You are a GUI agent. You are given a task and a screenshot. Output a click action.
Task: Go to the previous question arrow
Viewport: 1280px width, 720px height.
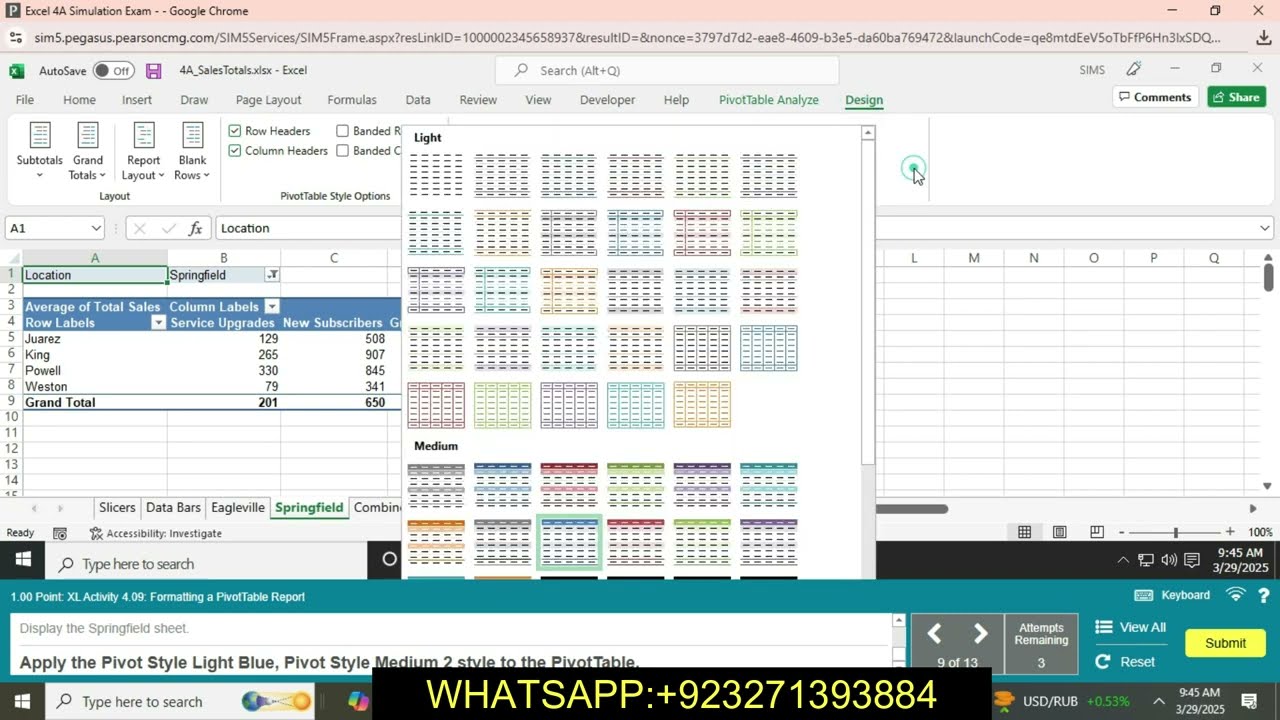[934, 633]
